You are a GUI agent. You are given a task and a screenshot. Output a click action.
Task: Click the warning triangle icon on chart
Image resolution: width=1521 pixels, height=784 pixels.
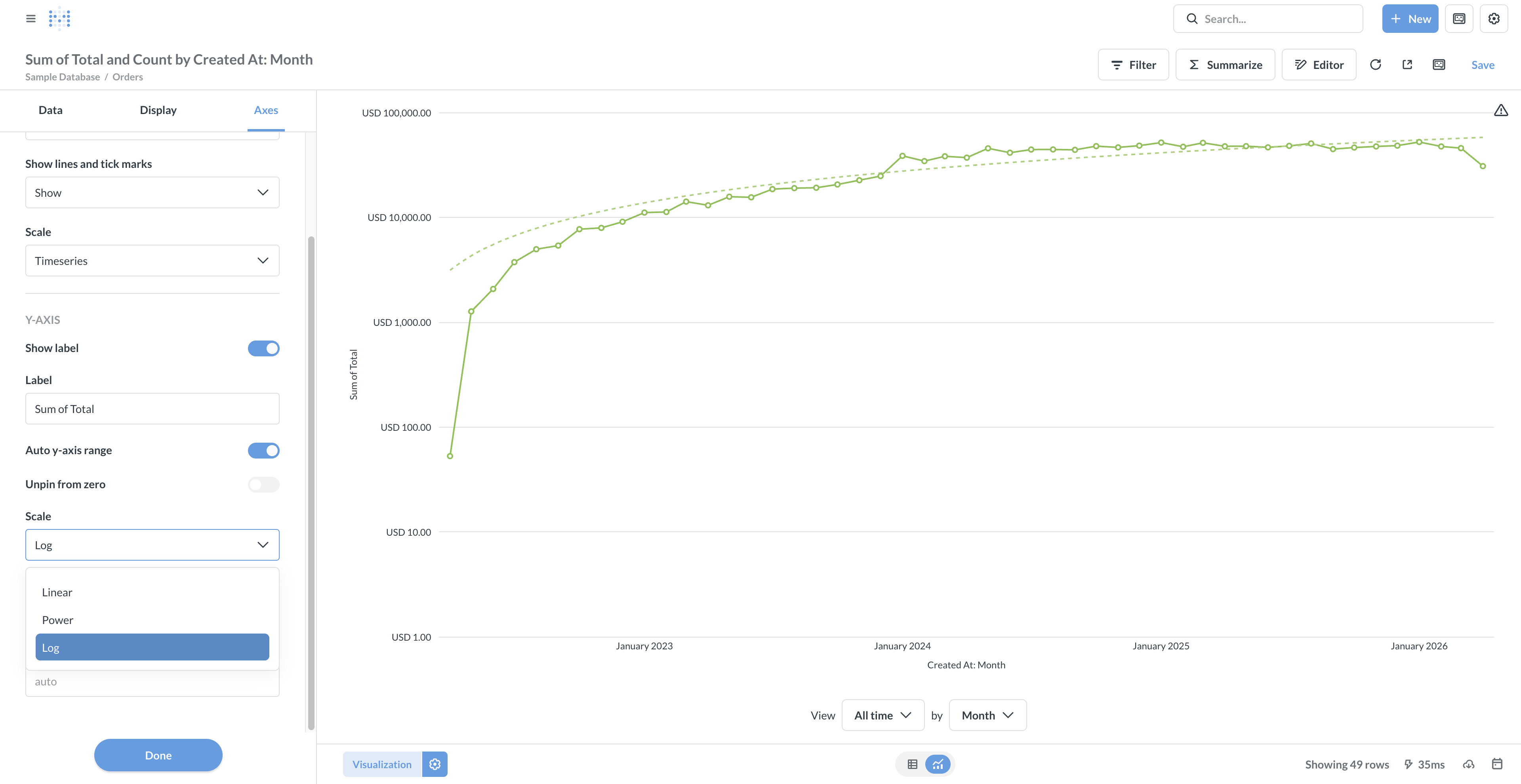pos(1500,110)
